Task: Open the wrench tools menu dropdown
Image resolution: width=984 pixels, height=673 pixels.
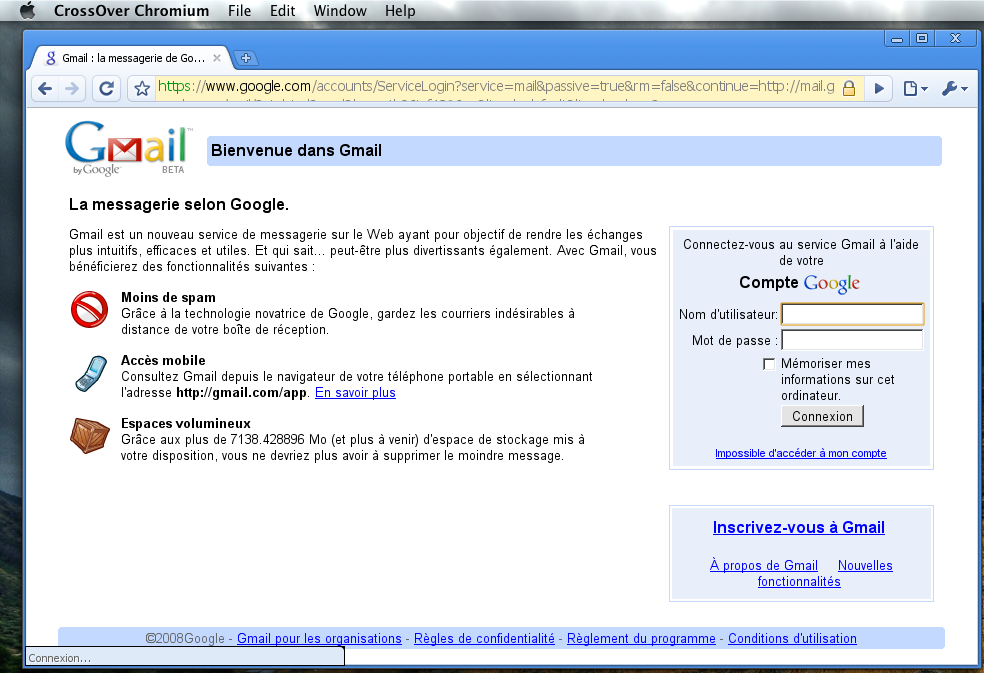Action: [x=955, y=89]
